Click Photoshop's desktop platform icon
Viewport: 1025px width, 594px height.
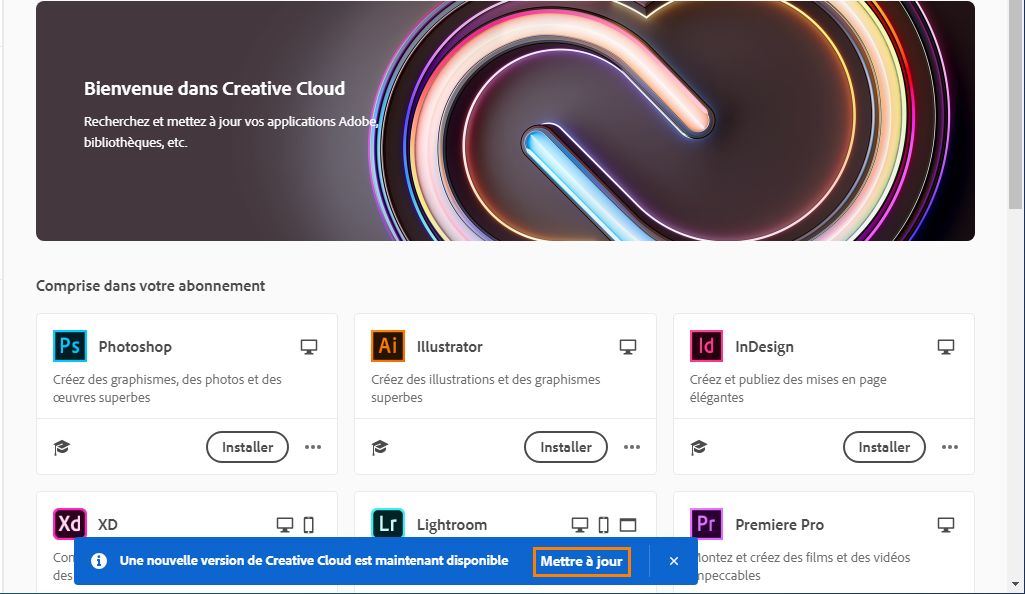click(x=309, y=347)
